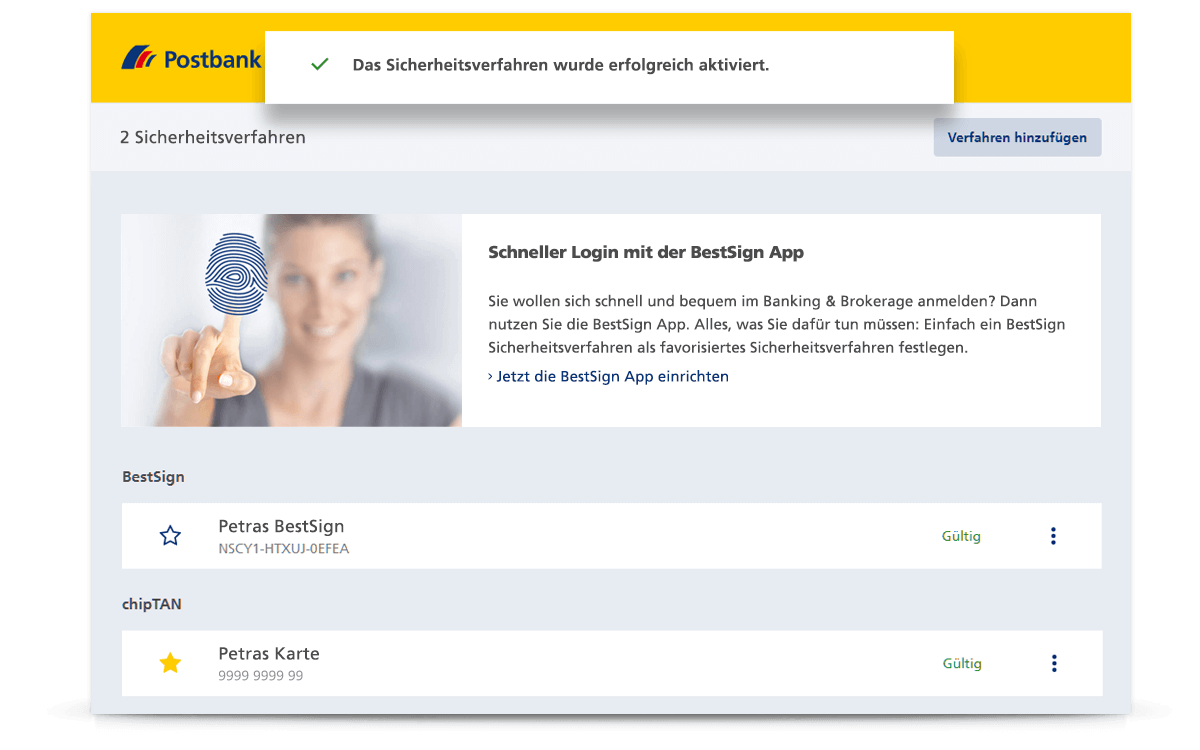This screenshot has width=1200, height=750.
Task: Click the chipTAN card number 9999 9999 99
Action: click(x=261, y=676)
